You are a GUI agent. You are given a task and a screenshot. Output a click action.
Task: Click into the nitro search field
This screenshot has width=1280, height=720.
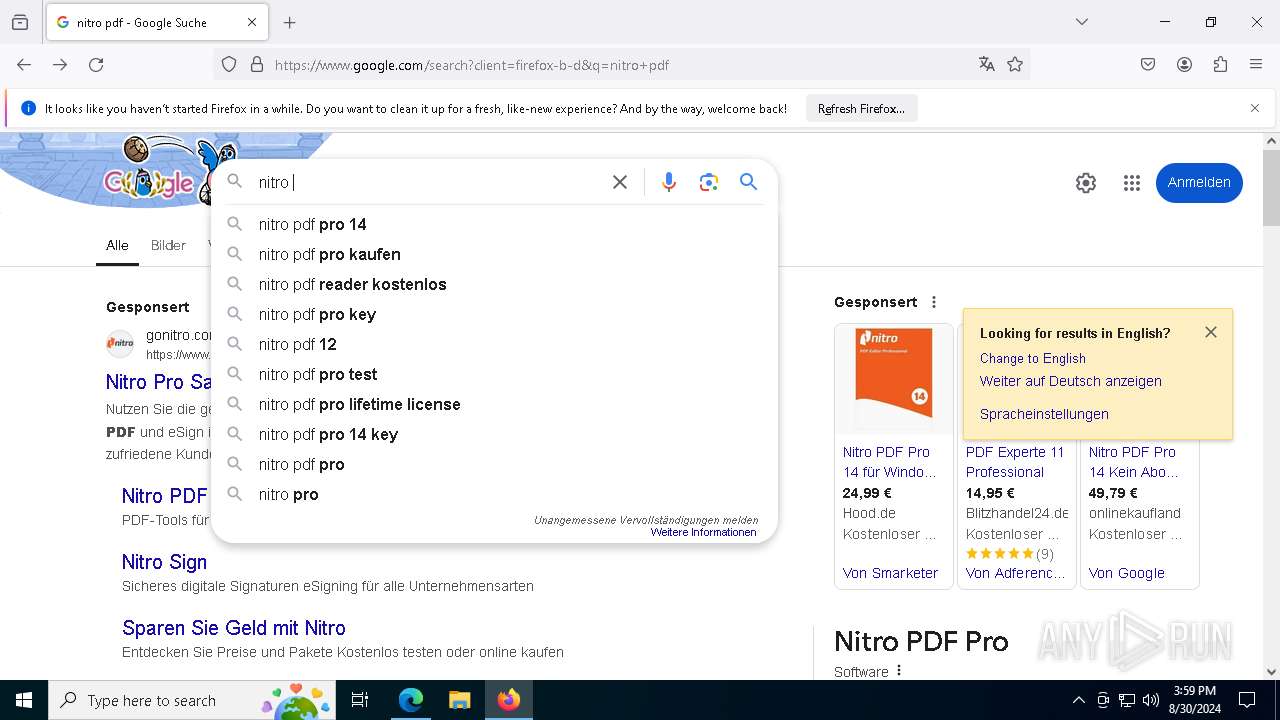pos(428,182)
